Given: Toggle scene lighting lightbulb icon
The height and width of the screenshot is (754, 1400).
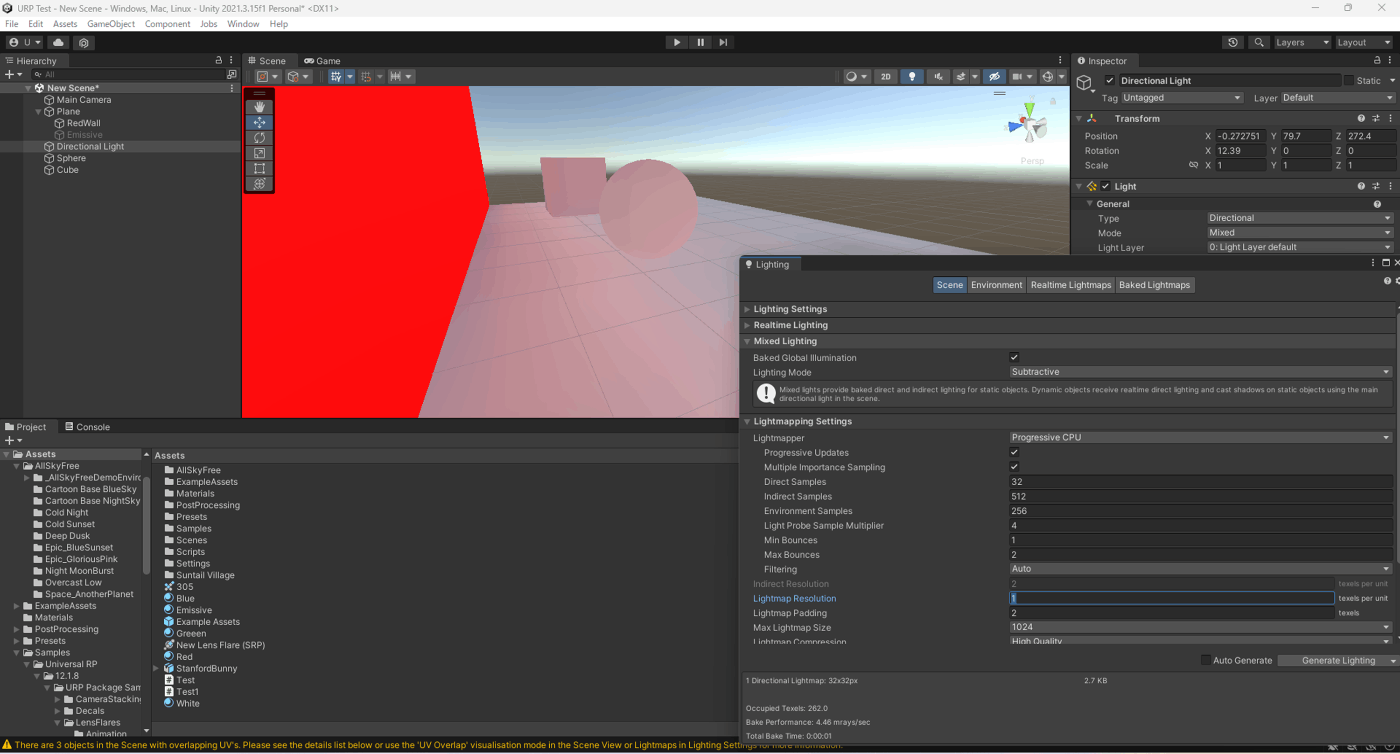Looking at the screenshot, I should click(x=911, y=76).
